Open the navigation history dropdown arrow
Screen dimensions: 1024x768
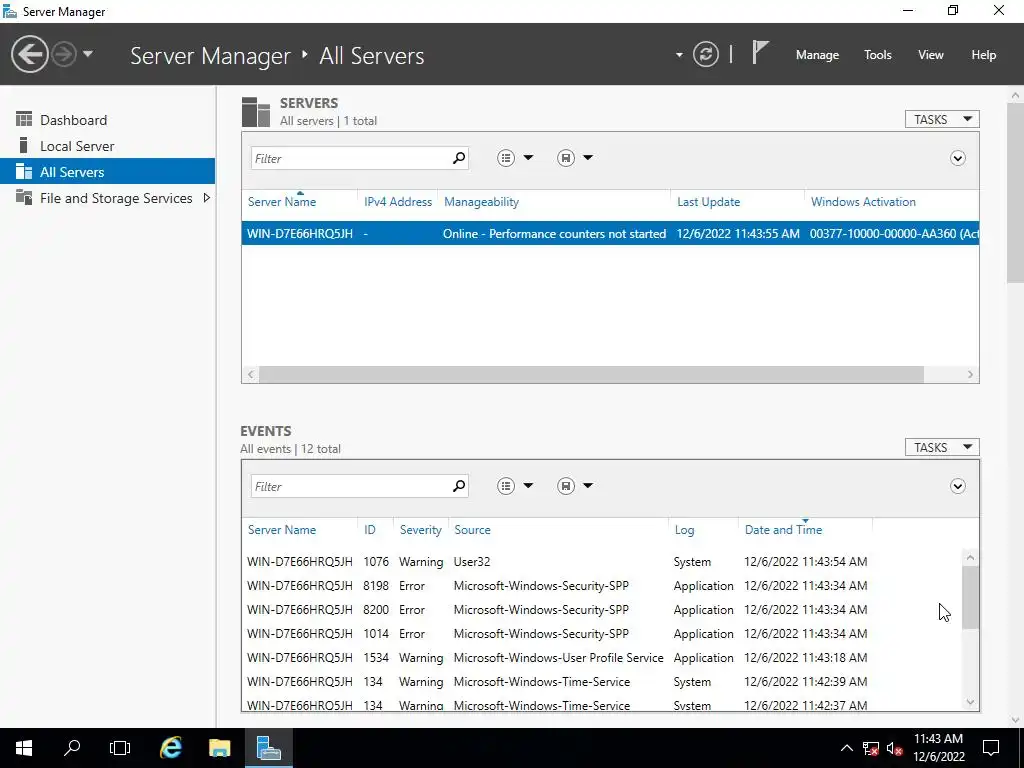[x=88, y=54]
